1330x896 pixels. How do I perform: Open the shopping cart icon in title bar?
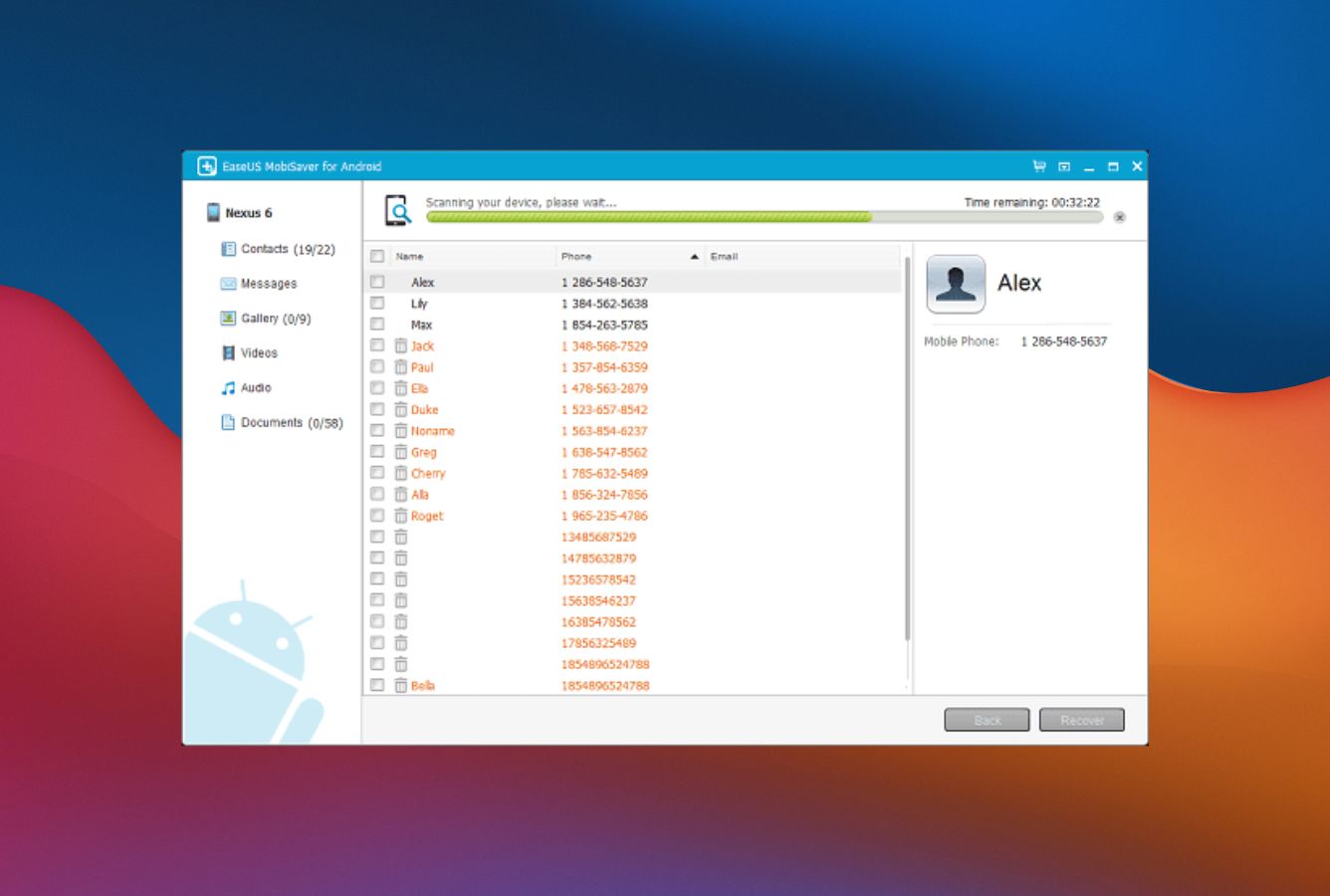(1039, 166)
